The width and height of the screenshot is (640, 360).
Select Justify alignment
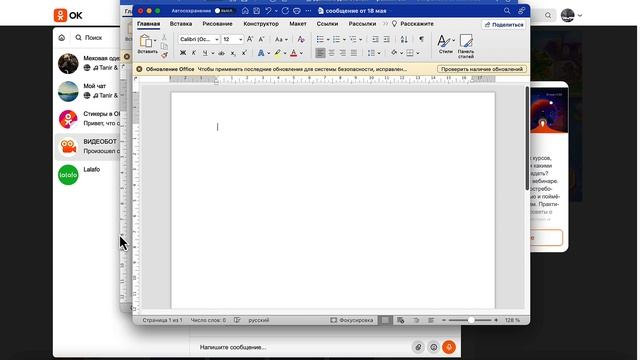pos(354,53)
